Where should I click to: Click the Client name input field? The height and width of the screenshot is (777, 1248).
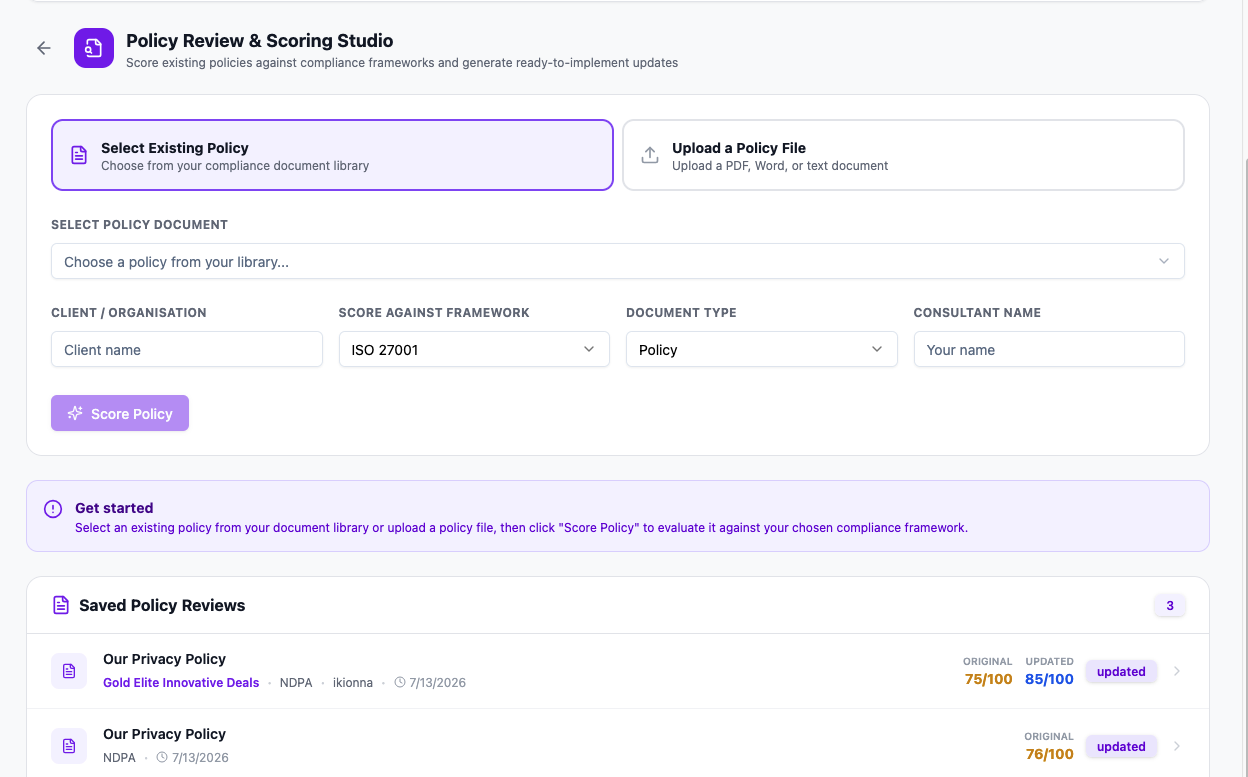(x=187, y=350)
